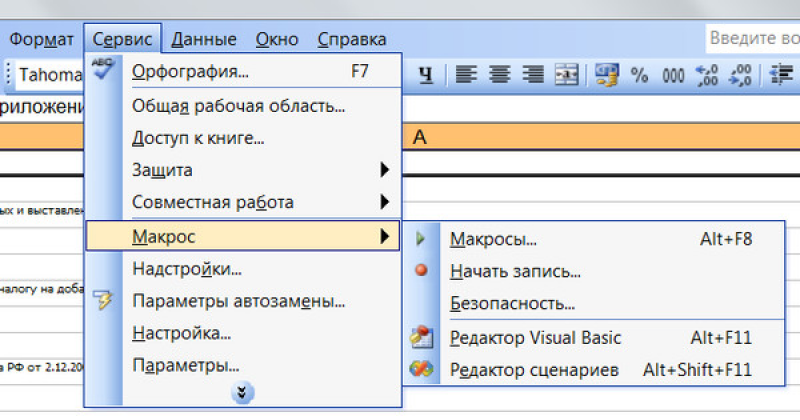Align text right in toolbar
Image resolution: width=800 pixels, height=420 pixels.
click(x=533, y=75)
